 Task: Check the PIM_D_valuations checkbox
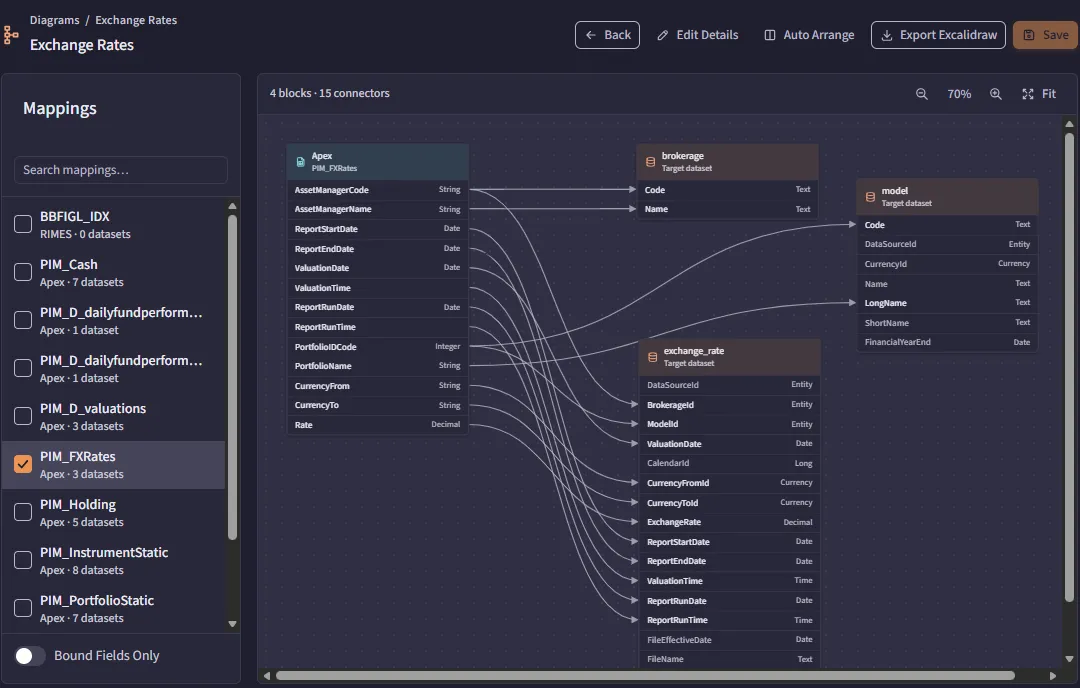[23, 416]
